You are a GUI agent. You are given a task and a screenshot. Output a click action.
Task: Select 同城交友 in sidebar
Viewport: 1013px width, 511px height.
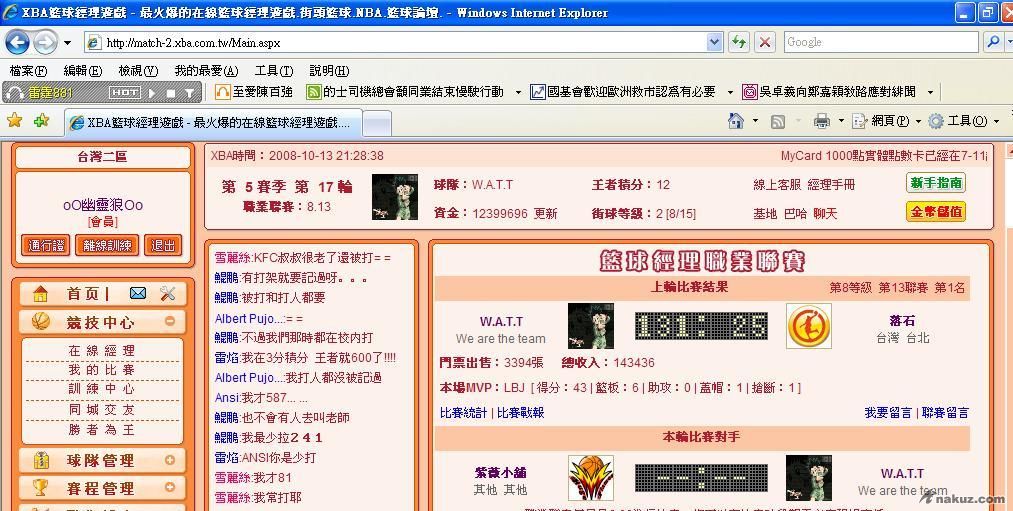click(102, 410)
